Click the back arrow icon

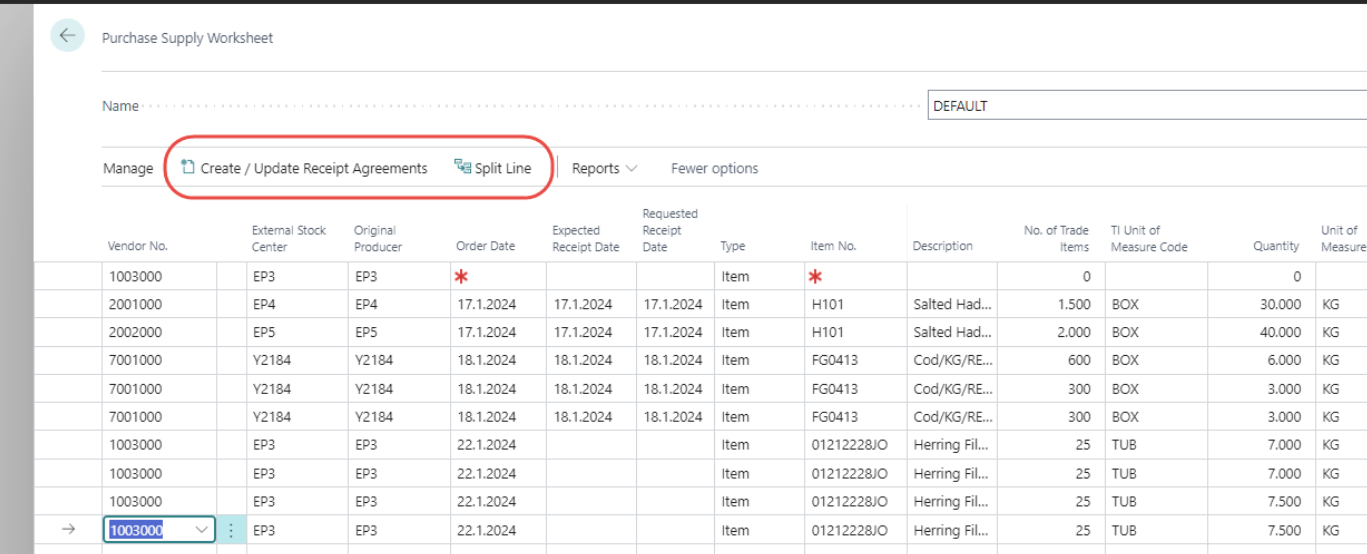pos(67,36)
